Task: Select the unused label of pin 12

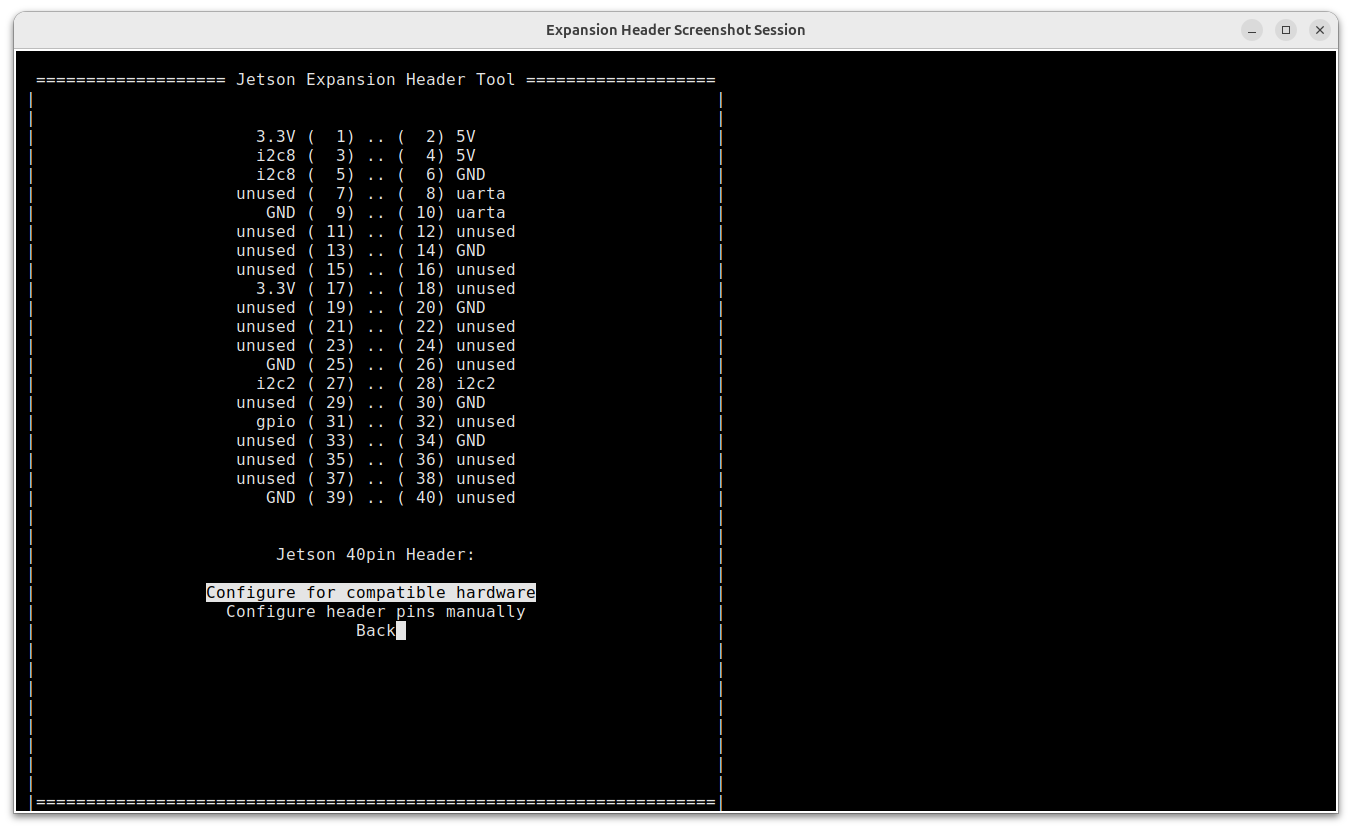Action: 486,232
